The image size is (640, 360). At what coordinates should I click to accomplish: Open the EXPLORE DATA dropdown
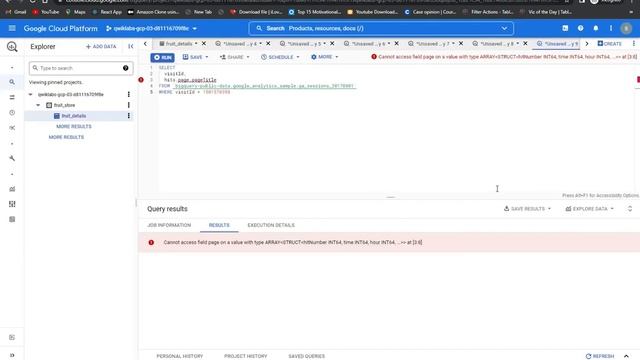click(589, 209)
